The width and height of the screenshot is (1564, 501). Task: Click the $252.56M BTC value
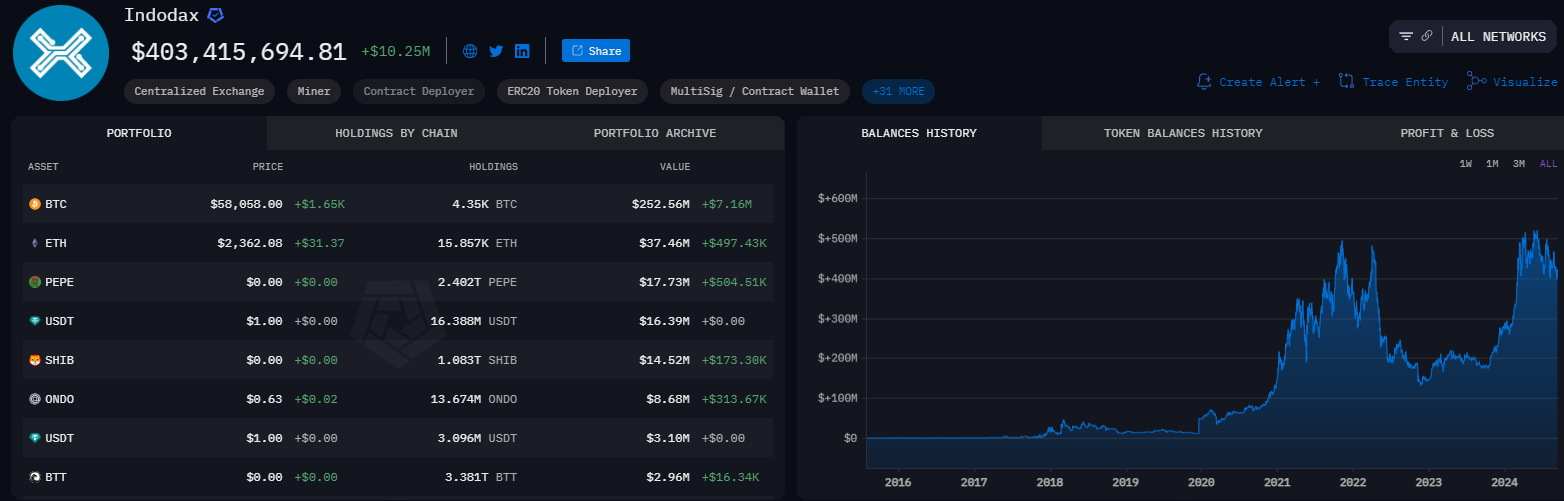point(660,204)
